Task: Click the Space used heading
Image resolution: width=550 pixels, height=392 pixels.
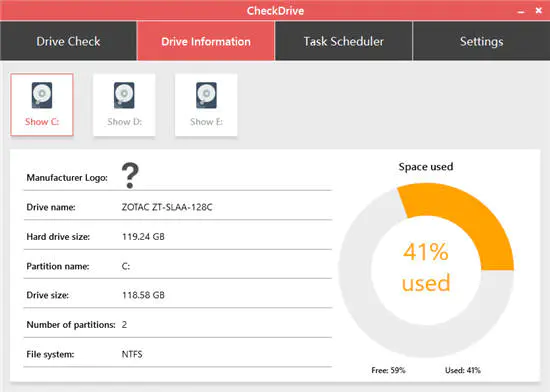Action: click(426, 167)
